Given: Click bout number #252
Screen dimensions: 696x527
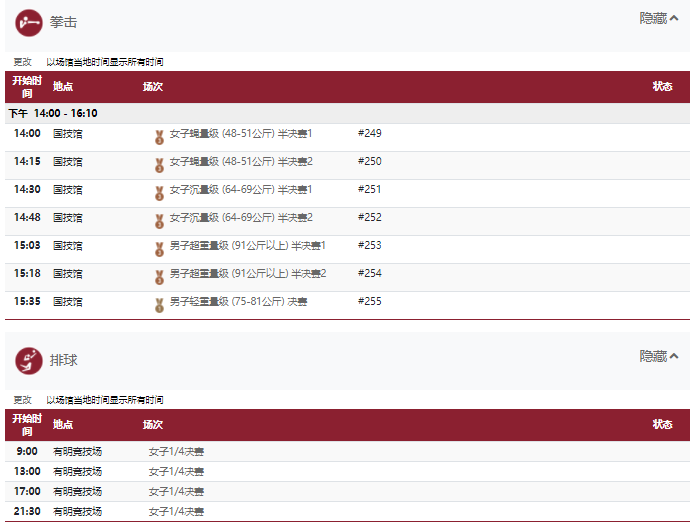Looking at the screenshot, I should 370,217.
